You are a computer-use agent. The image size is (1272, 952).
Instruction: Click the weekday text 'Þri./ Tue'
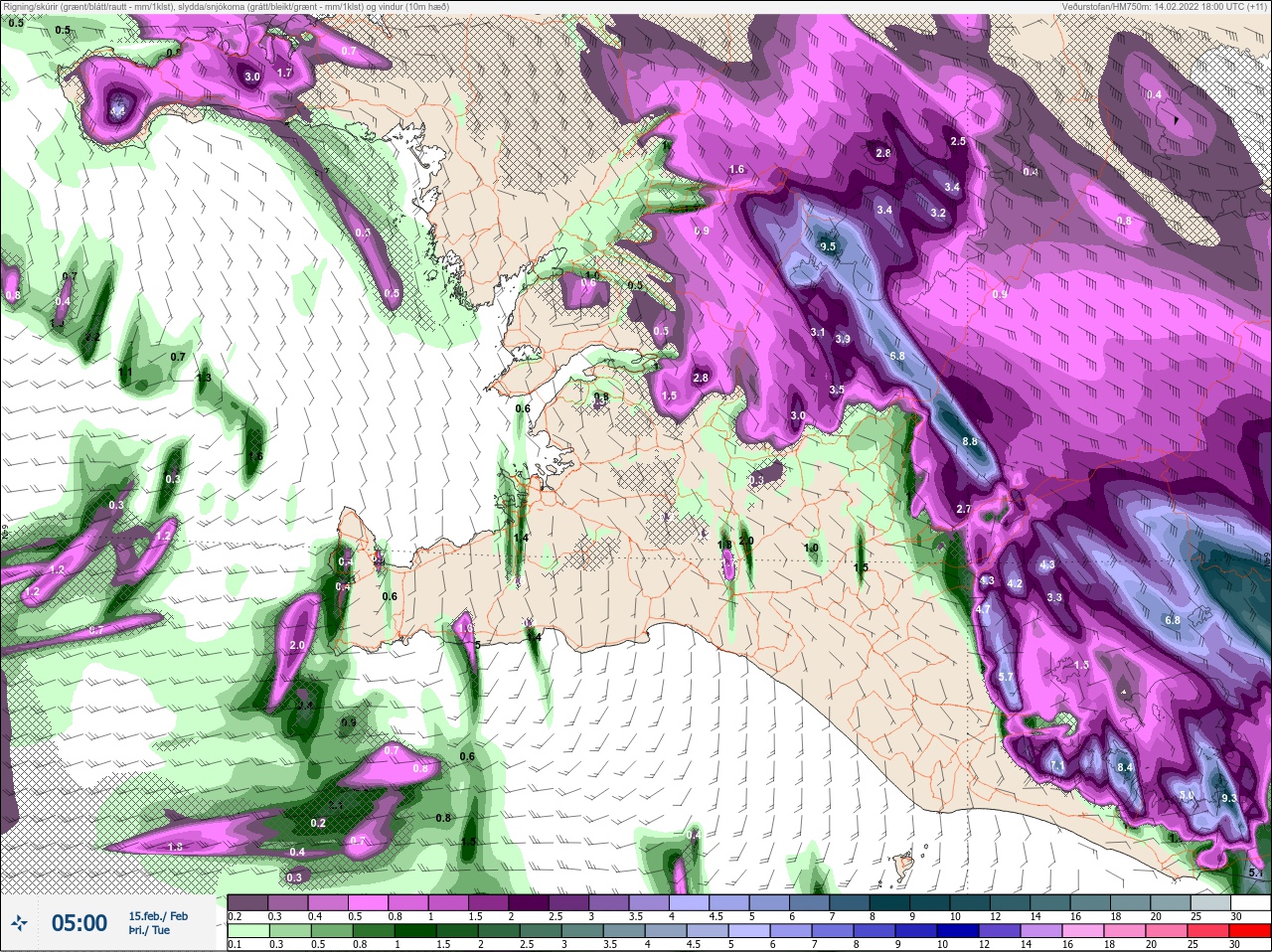click(149, 930)
